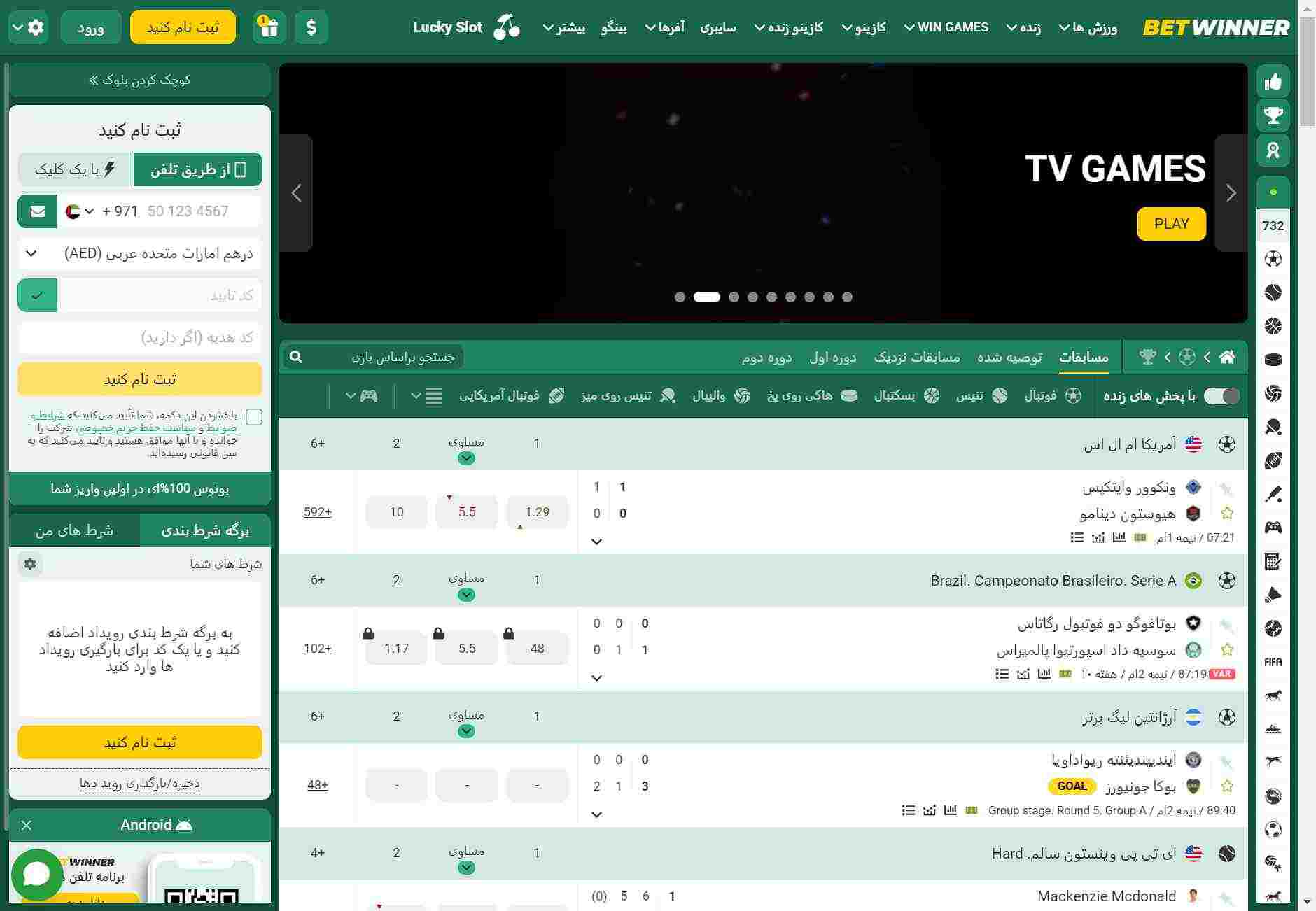Open the AED currency dropdown
This screenshot has width=1316, height=911.
coord(140,253)
